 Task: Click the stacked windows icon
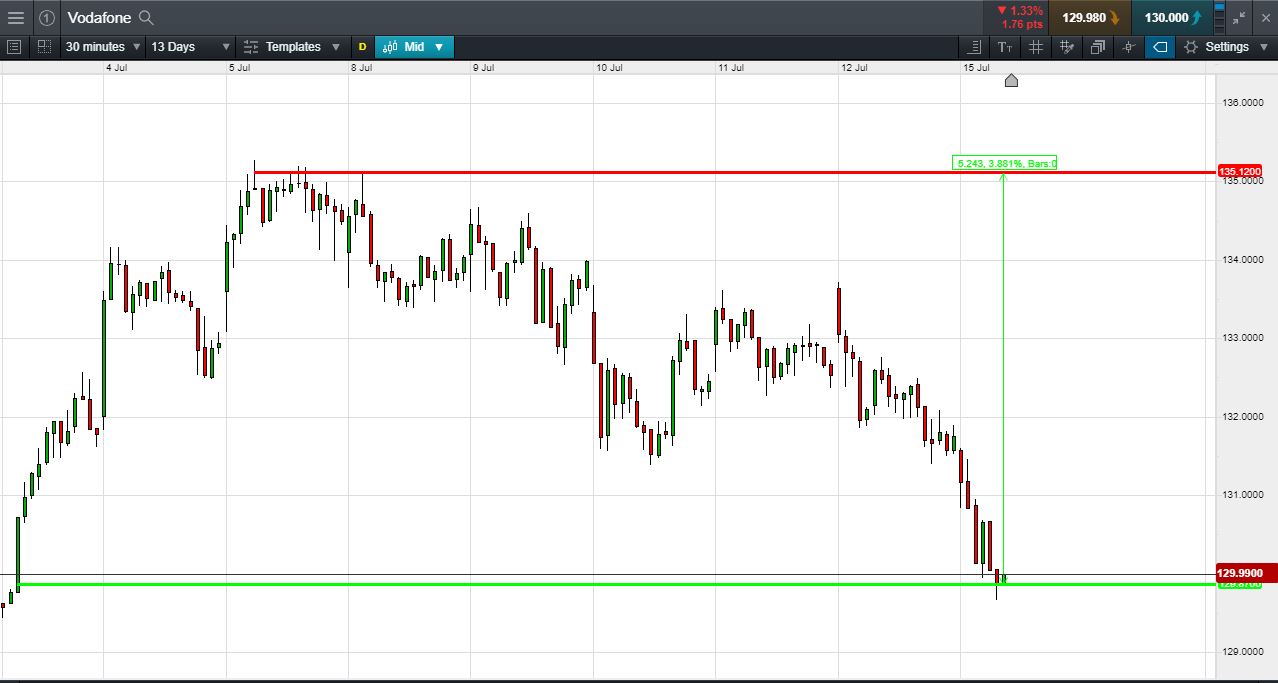pyautogui.click(x=1098, y=47)
